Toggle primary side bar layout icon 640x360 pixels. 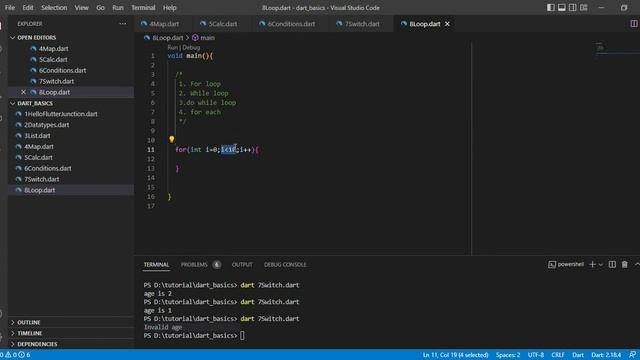[x=551, y=7]
